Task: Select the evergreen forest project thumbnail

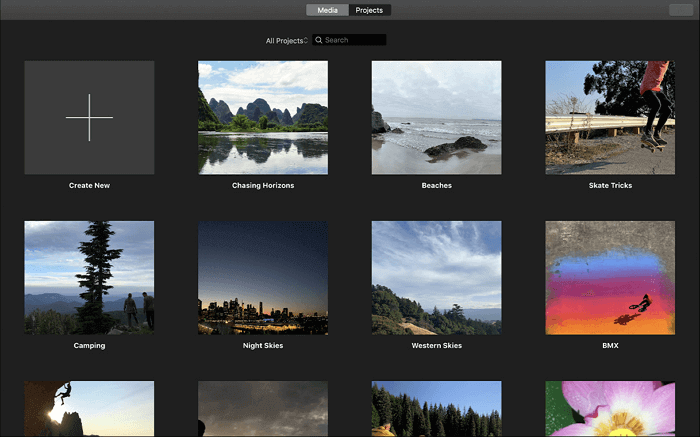Action: click(436, 409)
